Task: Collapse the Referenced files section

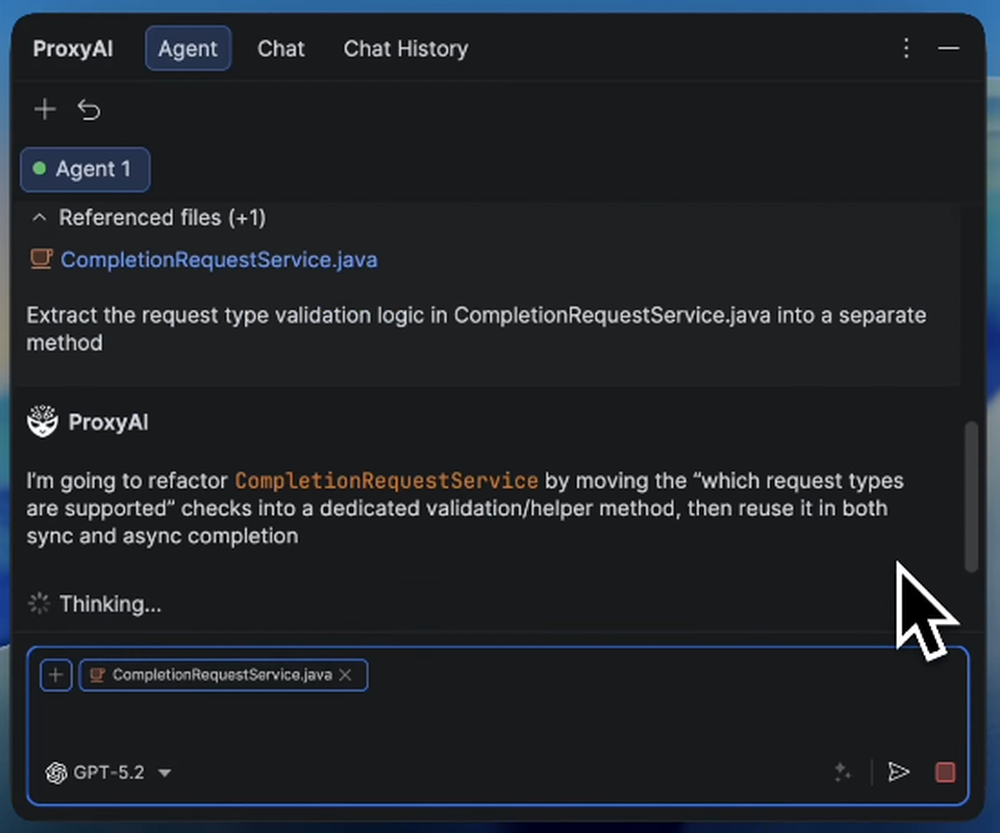Action: (x=38, y=217)
